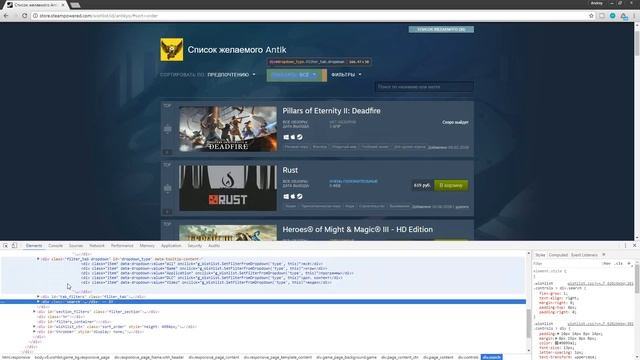The image size is (640, 360).
Task: Grab the drag handle of Rust row
Action: coord(168,188)
